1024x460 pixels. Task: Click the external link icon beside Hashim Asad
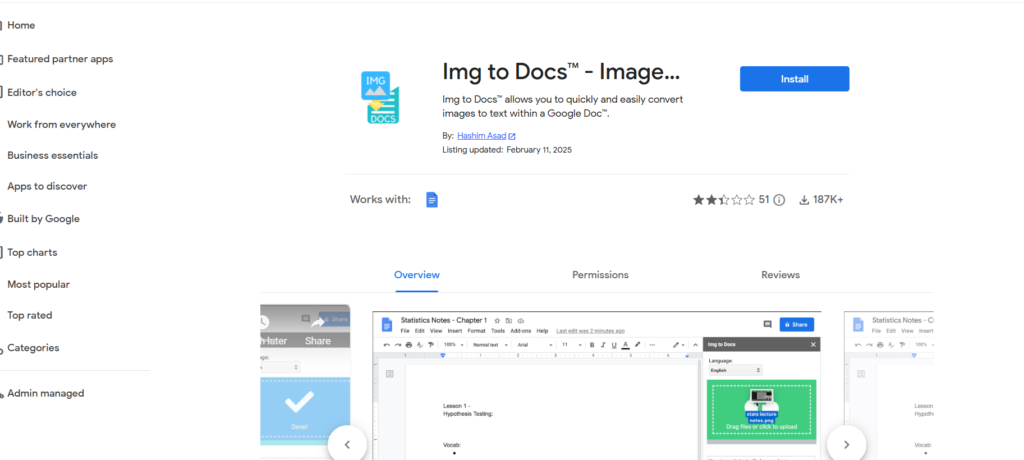click(x=512, y=137)
